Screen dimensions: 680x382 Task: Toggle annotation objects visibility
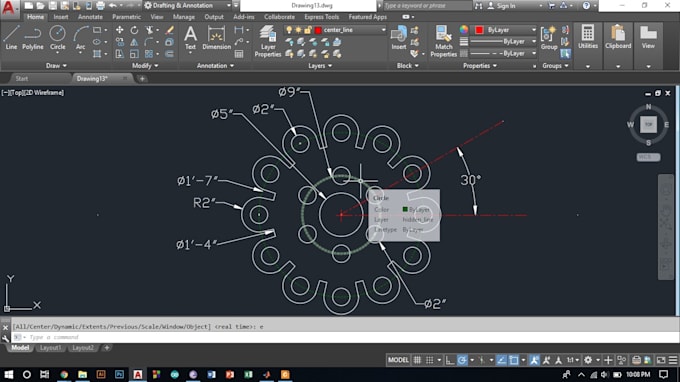[x=535, y=360]
